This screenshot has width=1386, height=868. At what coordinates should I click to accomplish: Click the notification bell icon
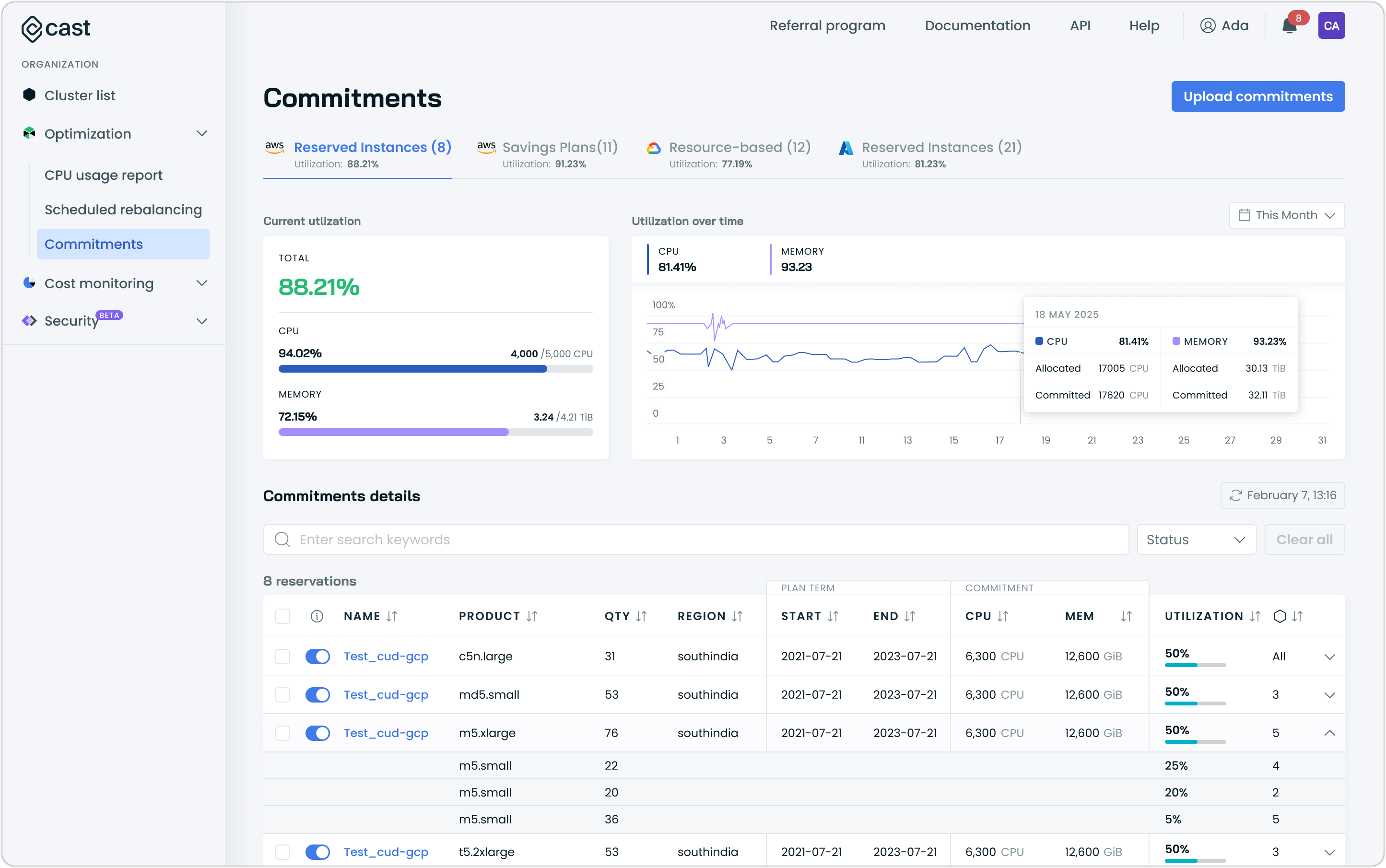pos(1289,26)
